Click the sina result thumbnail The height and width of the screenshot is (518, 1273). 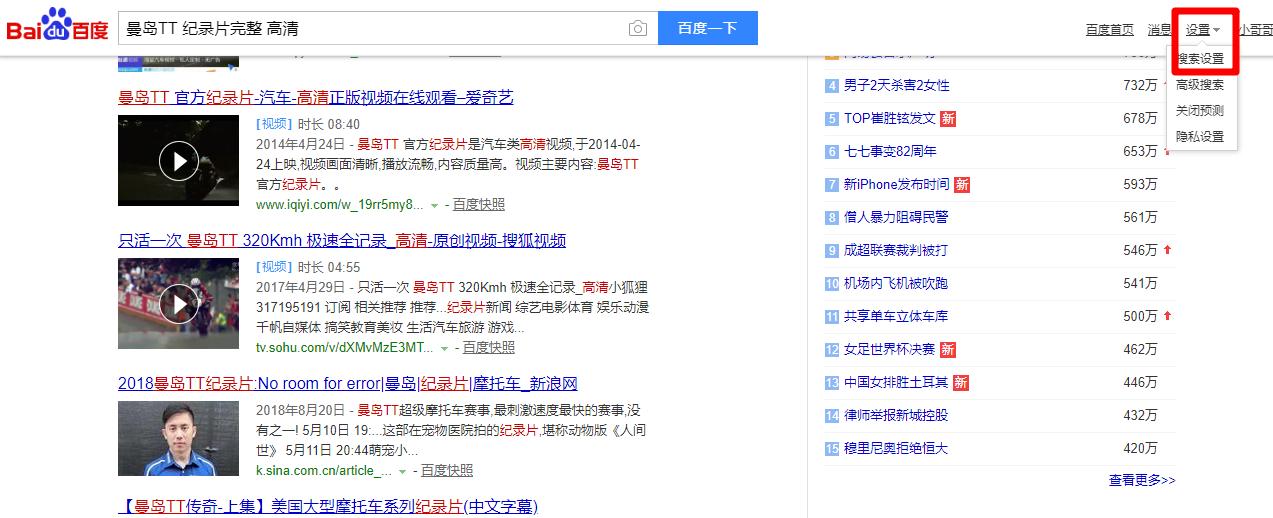178,438
